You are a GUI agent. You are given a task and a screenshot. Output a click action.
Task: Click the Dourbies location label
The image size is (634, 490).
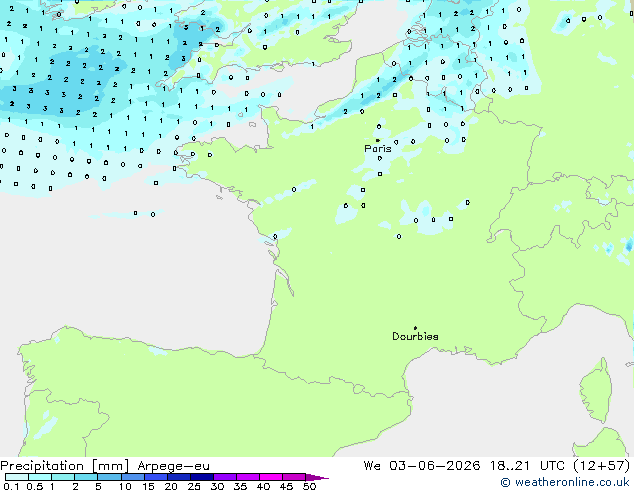coord(415,336)
